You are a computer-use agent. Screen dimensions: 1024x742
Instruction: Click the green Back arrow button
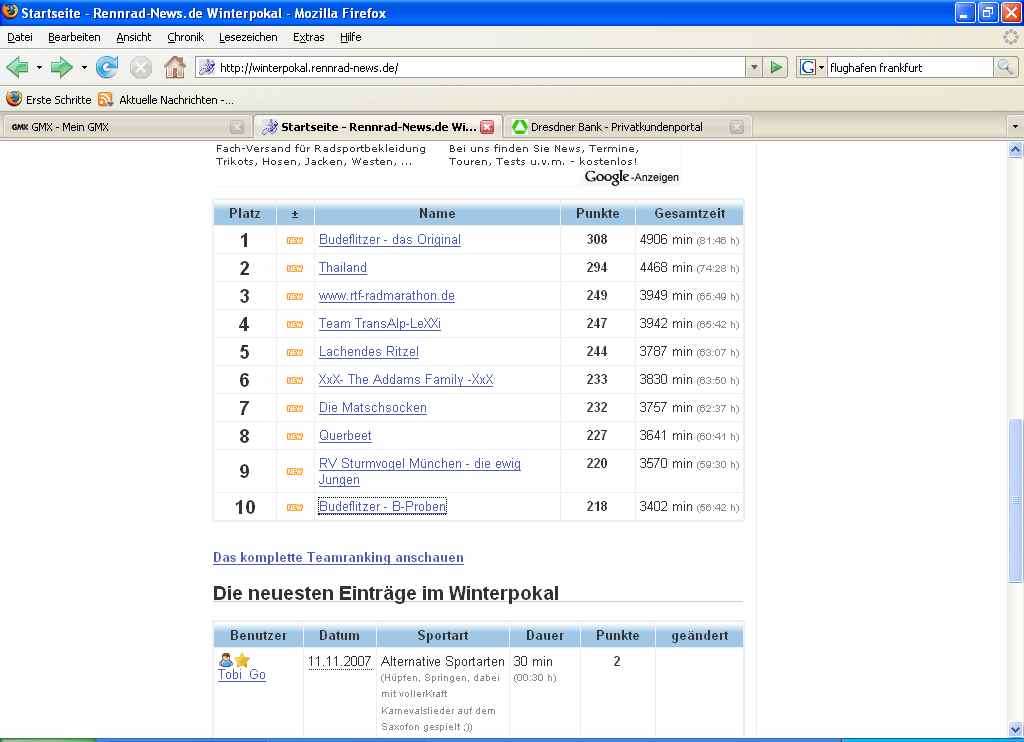17,67
